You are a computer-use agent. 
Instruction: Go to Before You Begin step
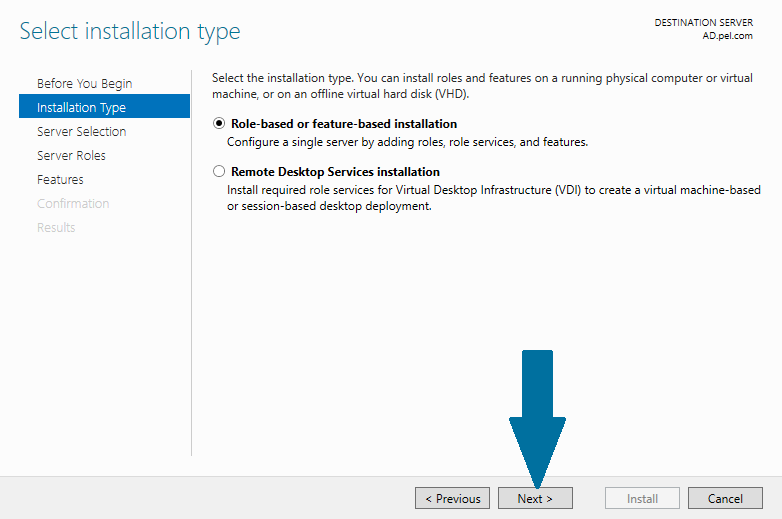(x=84, y=83)
